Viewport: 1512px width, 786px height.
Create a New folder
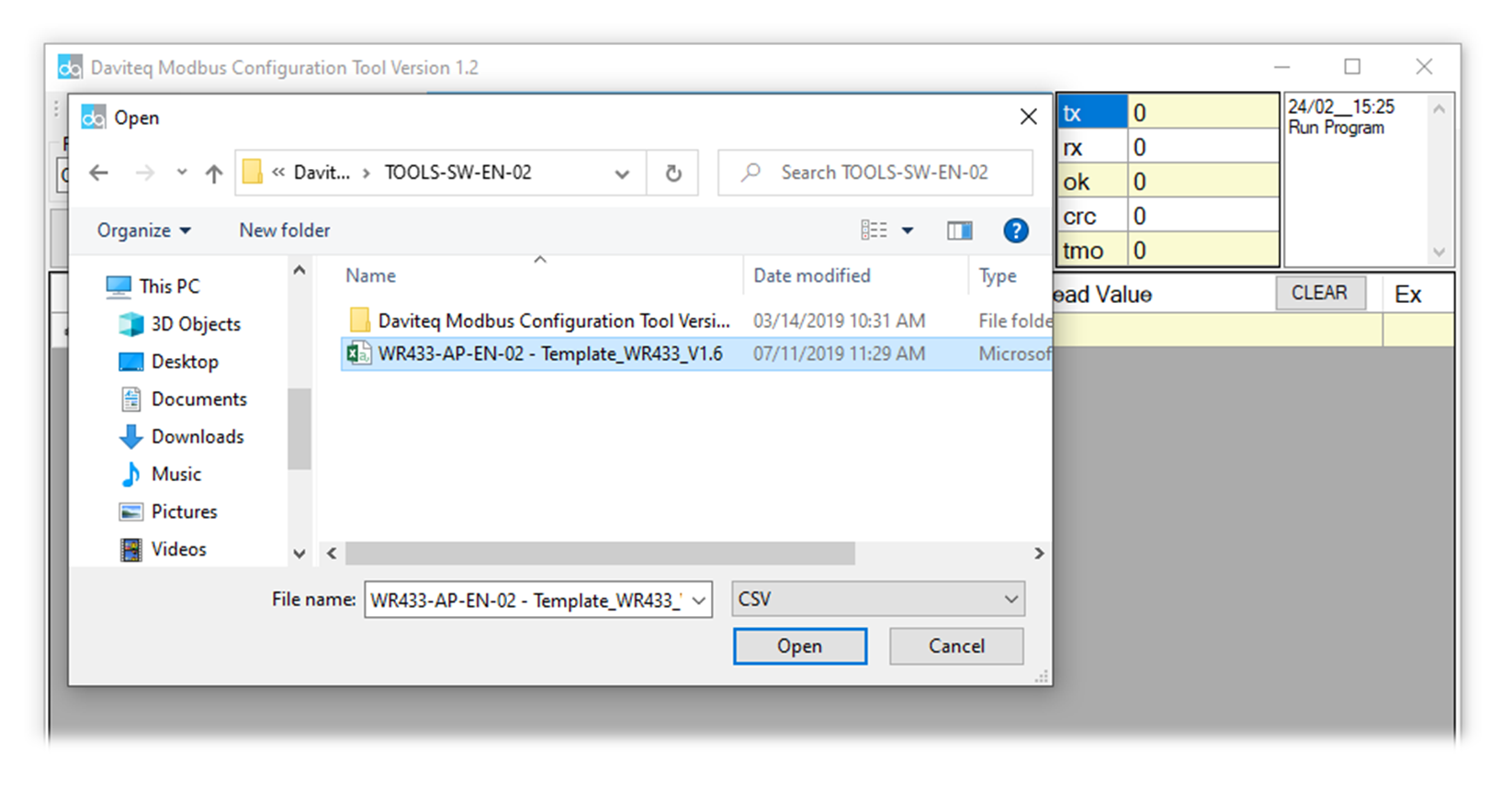pos(285,230)
